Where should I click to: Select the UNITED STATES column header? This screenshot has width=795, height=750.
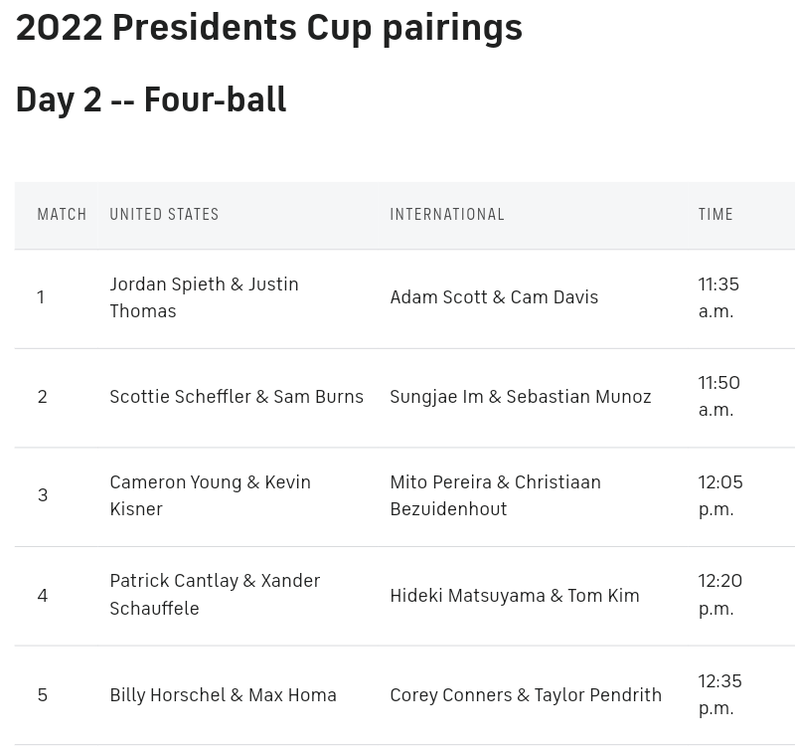coord(164,214)
